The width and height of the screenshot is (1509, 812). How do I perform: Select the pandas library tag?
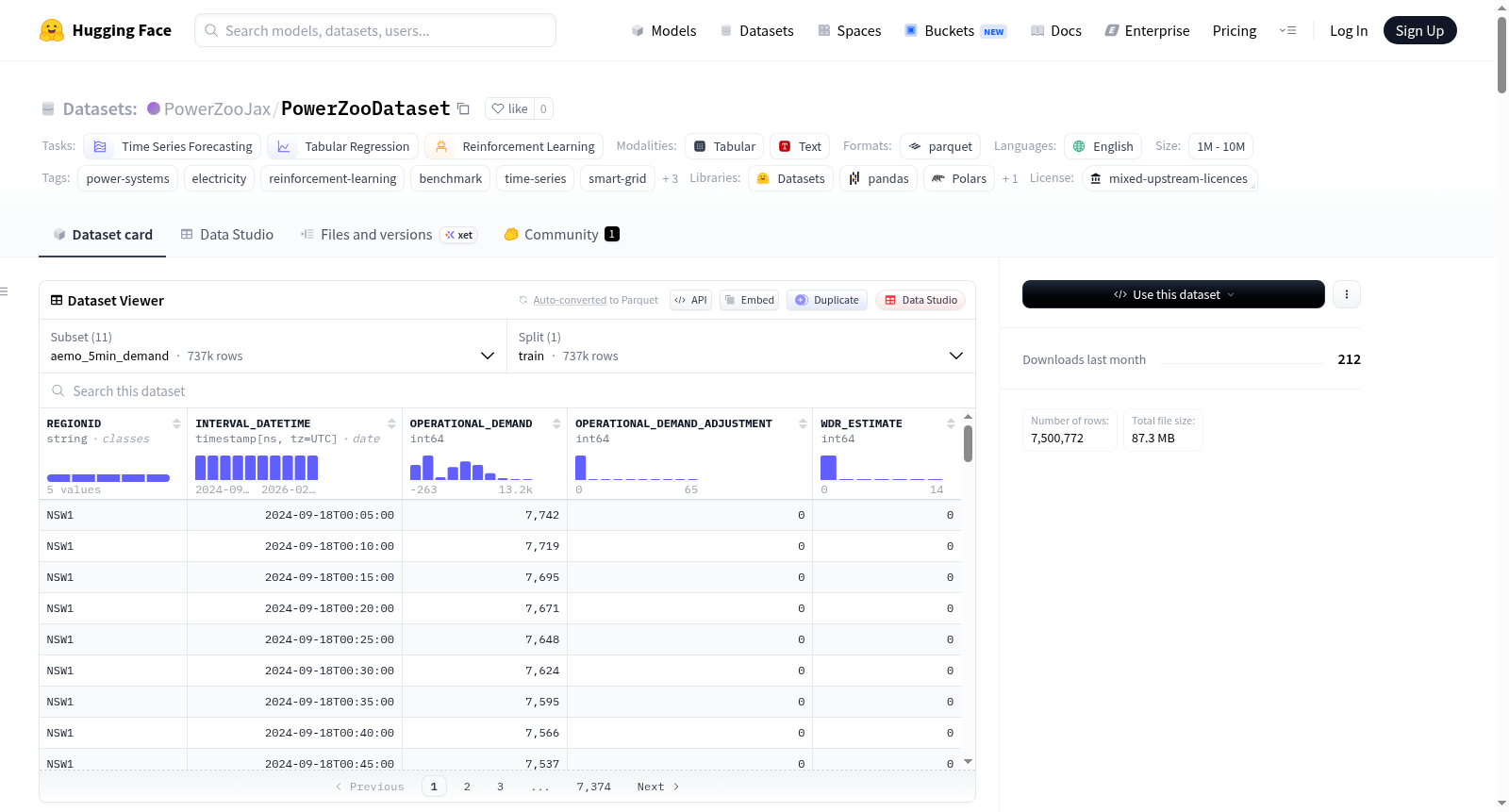point(878,178)
